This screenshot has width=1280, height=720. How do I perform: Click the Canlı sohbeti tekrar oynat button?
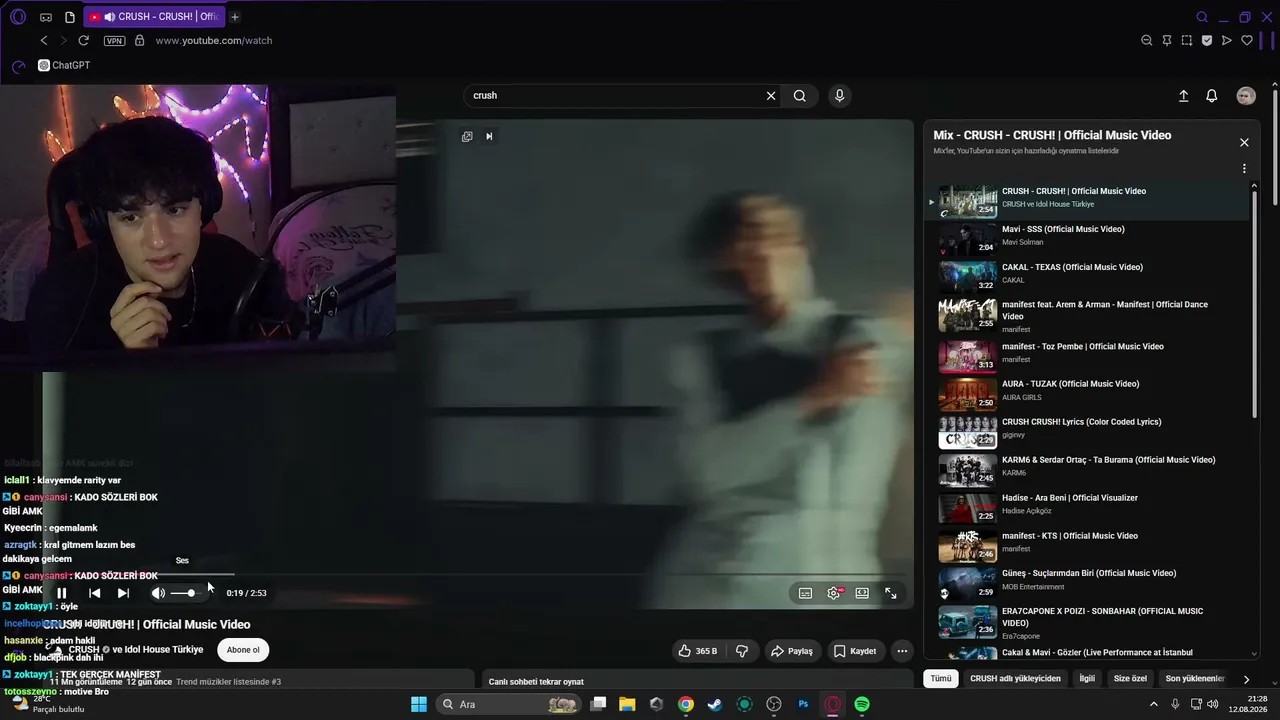pyautogui.click(x=536, y=682)
